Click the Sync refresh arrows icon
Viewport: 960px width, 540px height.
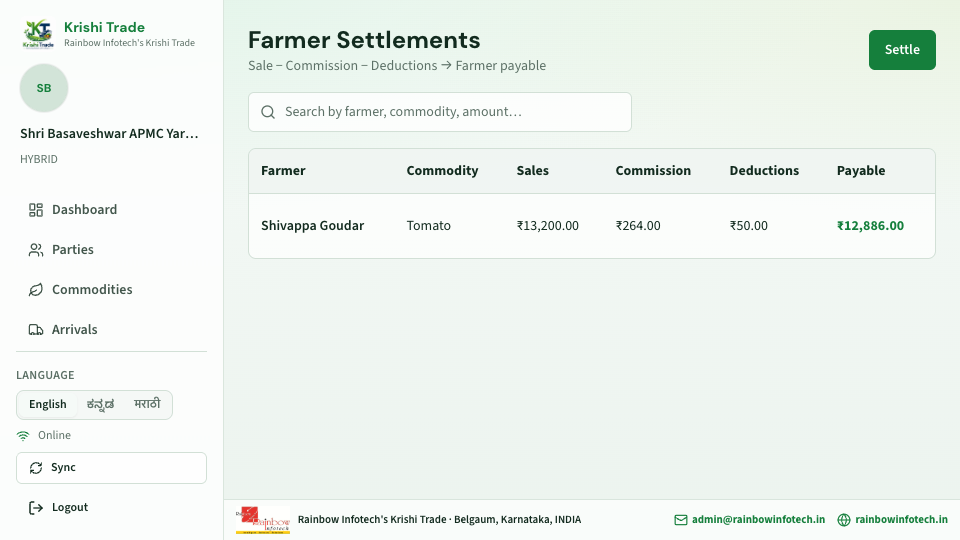(36, 468)
